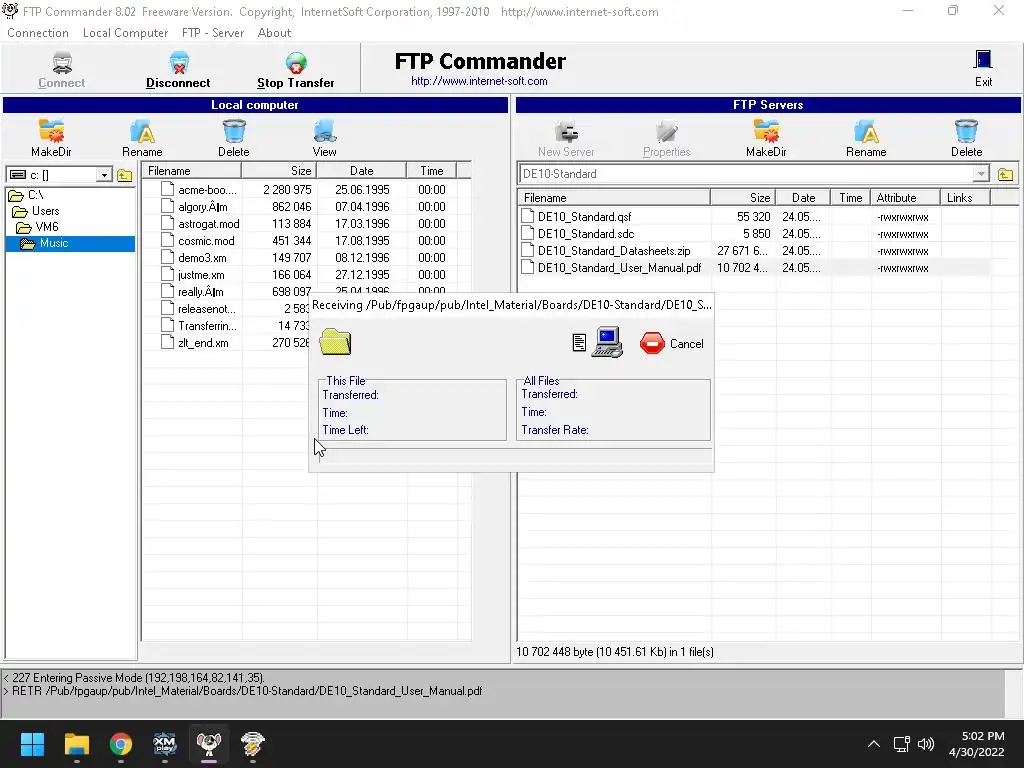This screenshot has width=1024, height=768.
Task: Click the Properties icon in FTP Servers
Action: (667, 131)
